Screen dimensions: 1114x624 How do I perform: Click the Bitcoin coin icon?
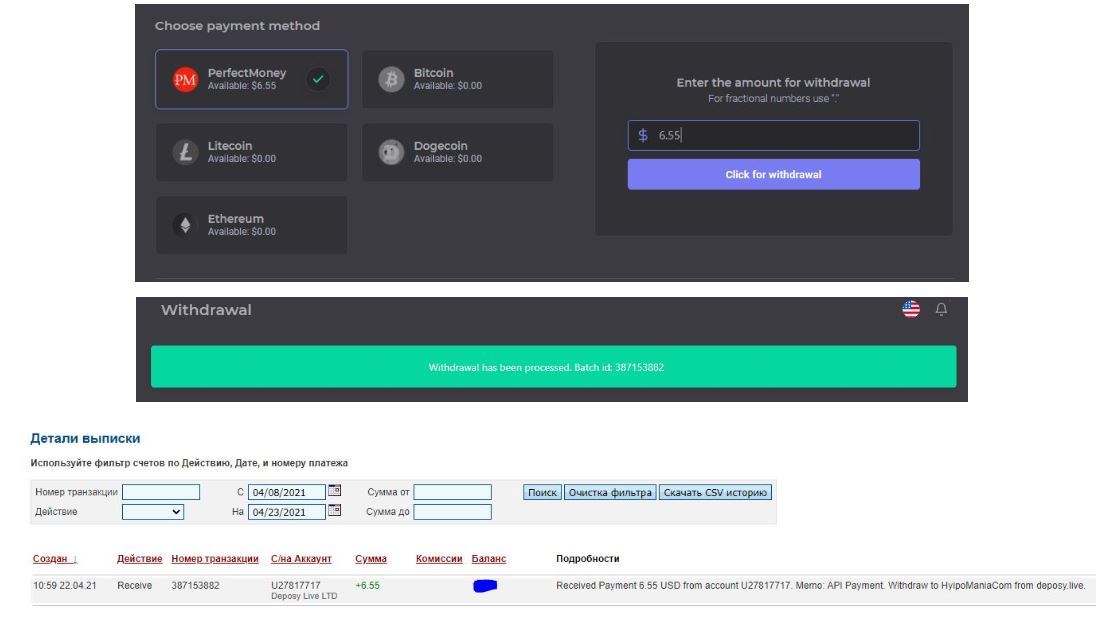391,79
